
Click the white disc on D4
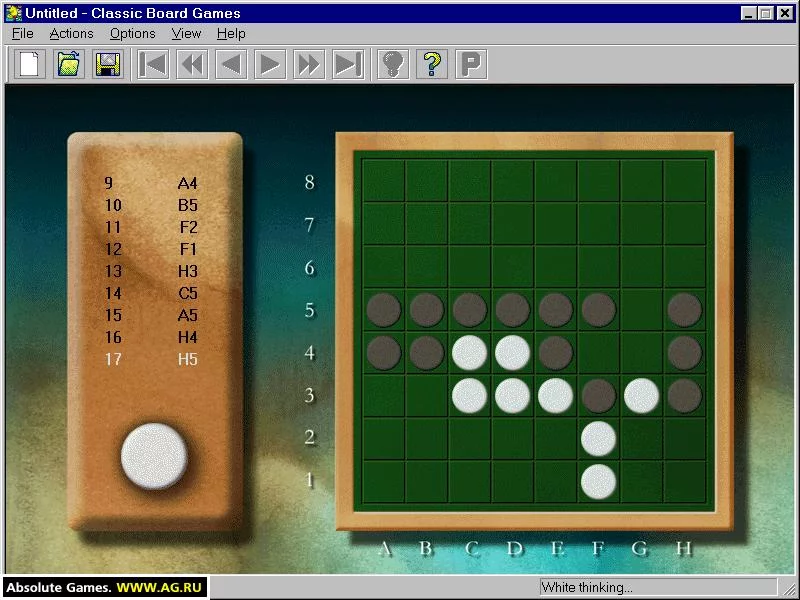512,353
